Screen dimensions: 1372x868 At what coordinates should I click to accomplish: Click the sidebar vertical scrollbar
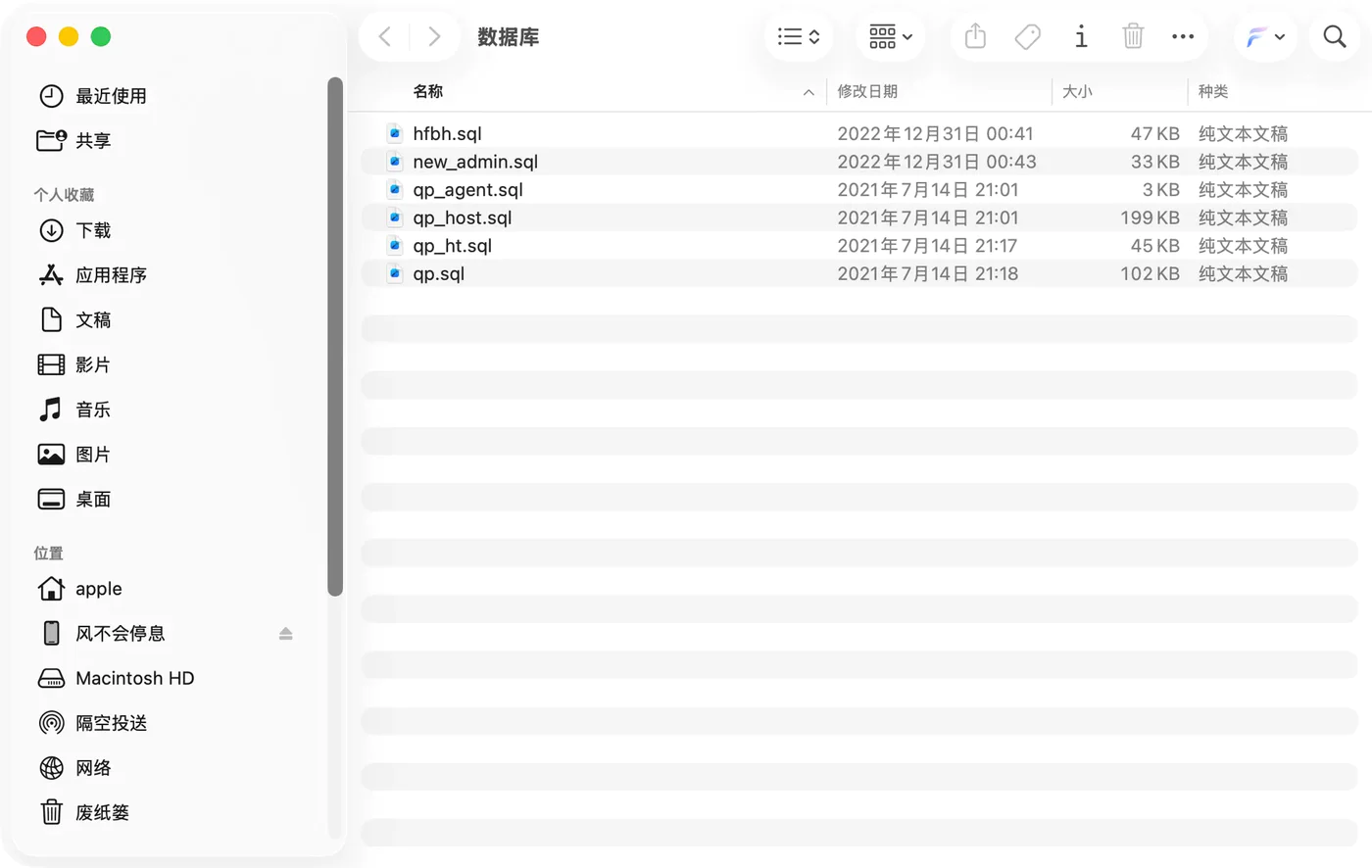(335, 336)
